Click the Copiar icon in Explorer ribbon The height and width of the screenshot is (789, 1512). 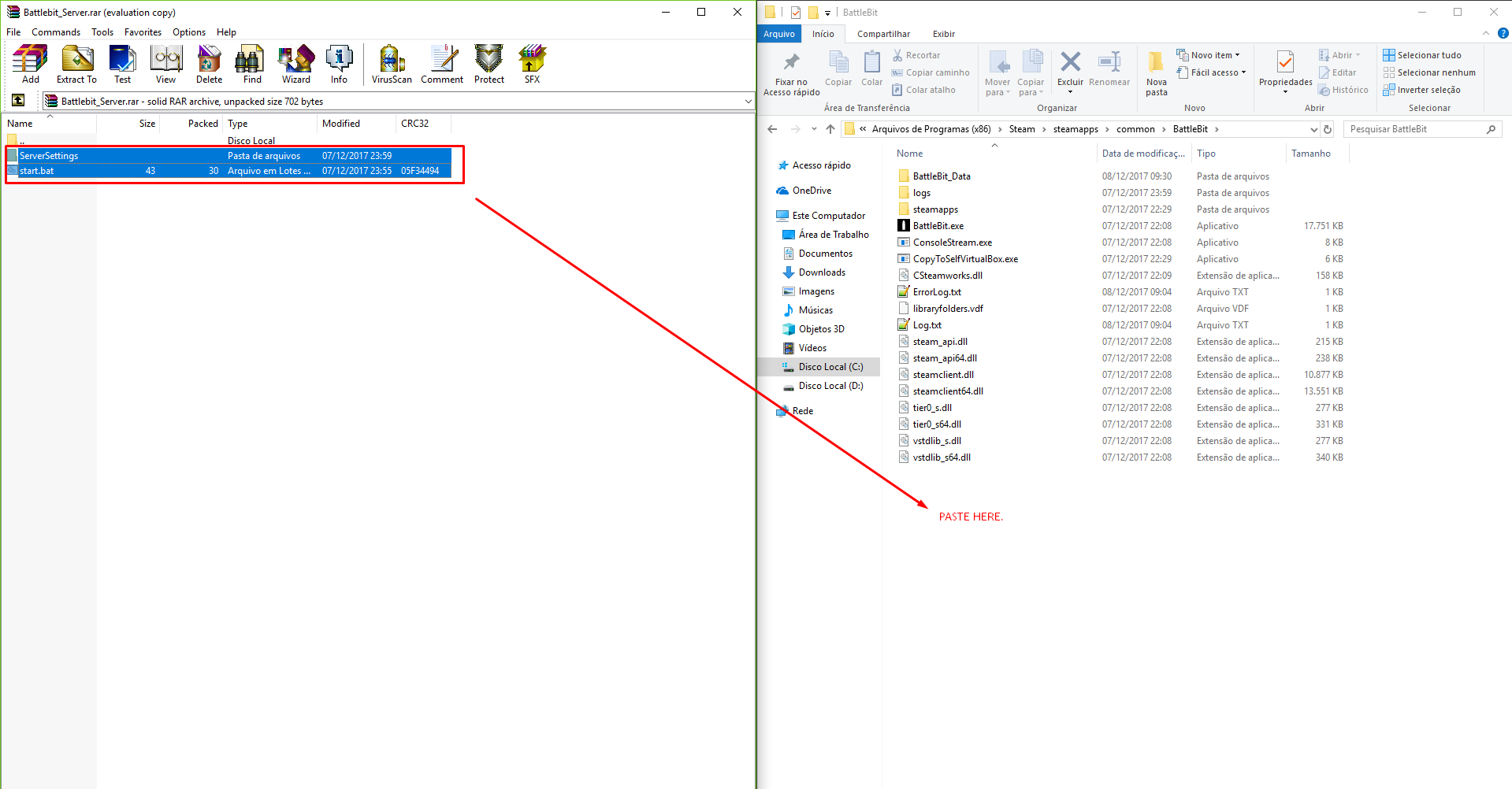(838, 69)
